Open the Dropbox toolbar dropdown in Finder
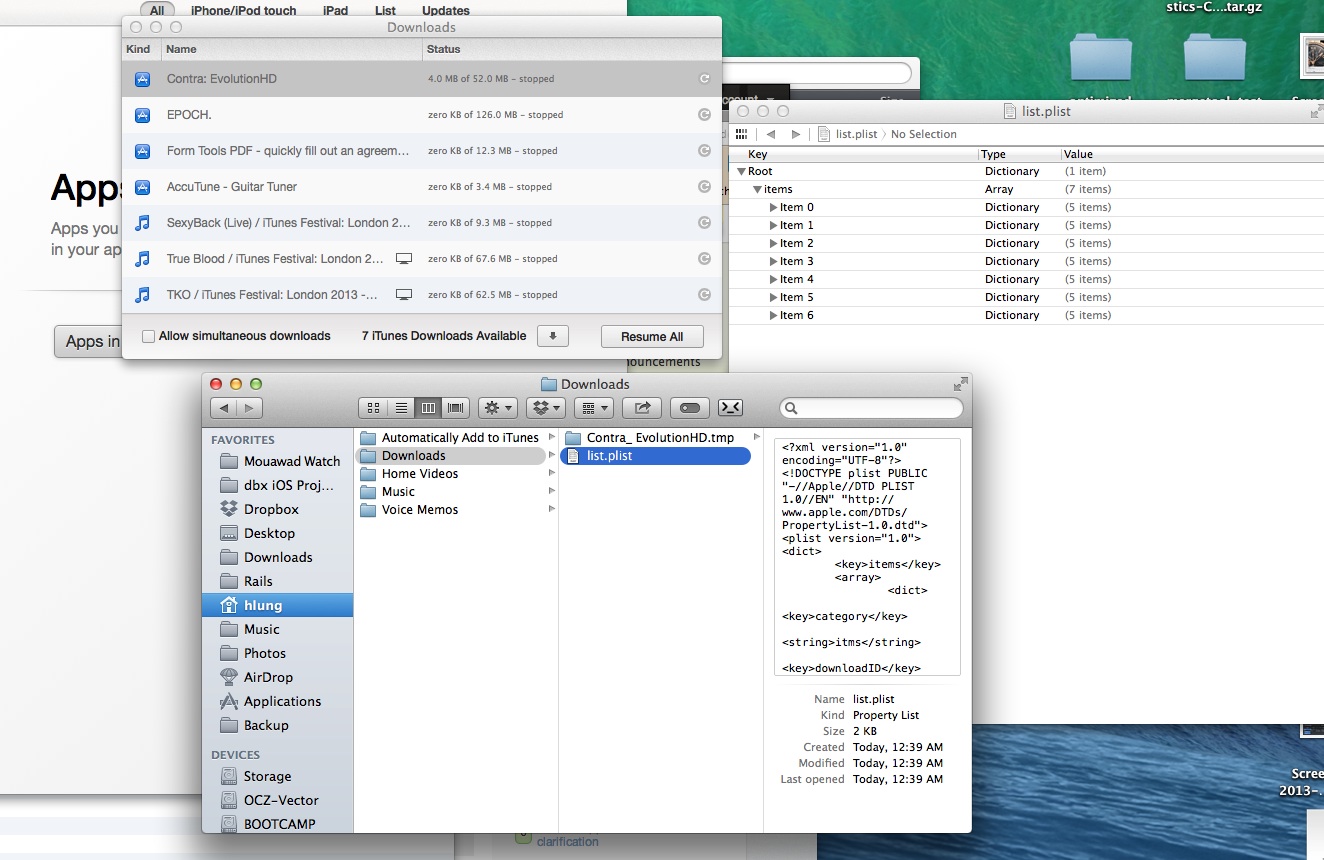 [x=545, y=408]
